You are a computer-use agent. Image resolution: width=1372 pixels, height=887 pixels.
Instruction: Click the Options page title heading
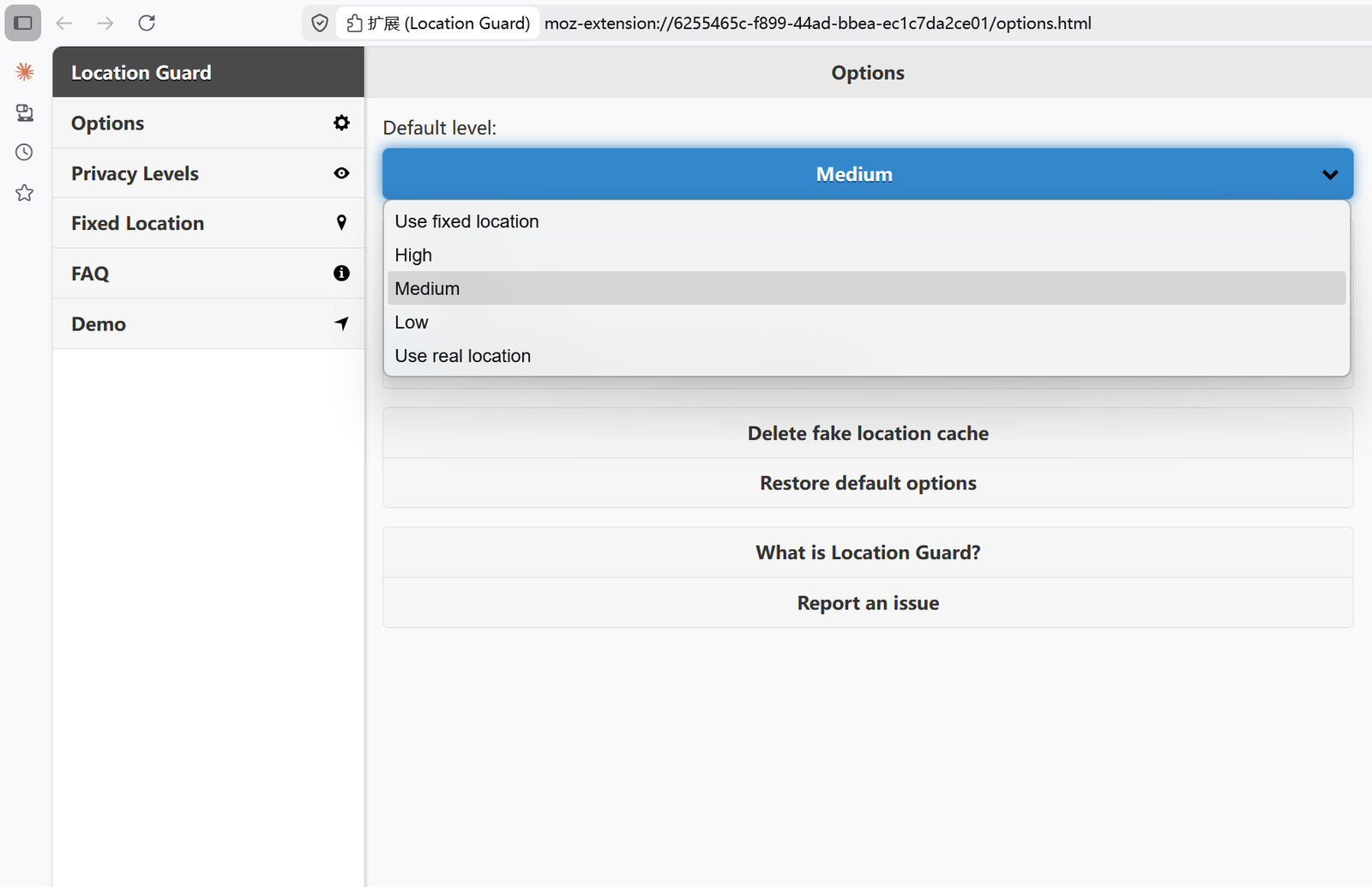pyautogui.click(x=868, y=73)
